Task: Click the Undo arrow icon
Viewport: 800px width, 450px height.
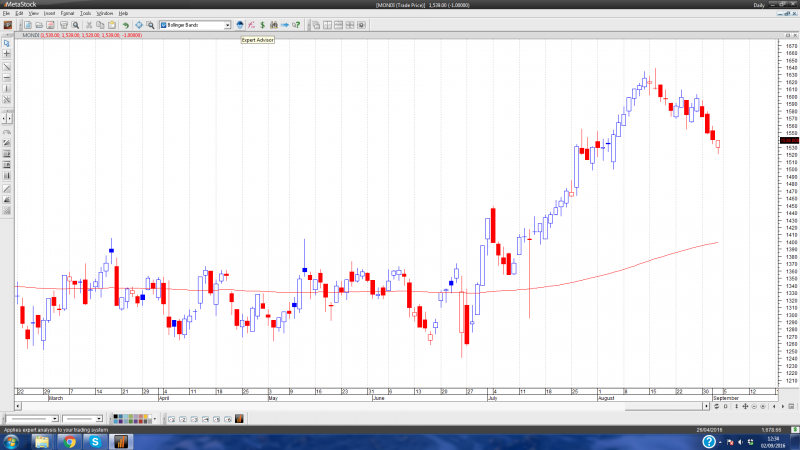Action: 125,24
